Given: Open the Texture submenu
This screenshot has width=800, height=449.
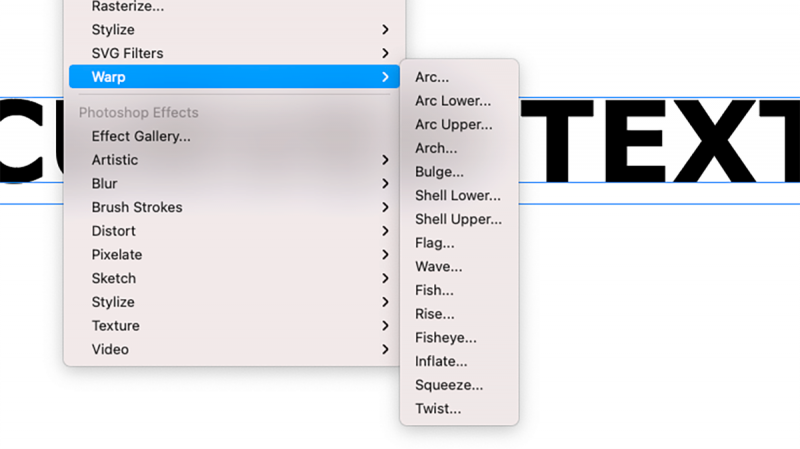Looking at the screenshot, I should coord(234,326).
